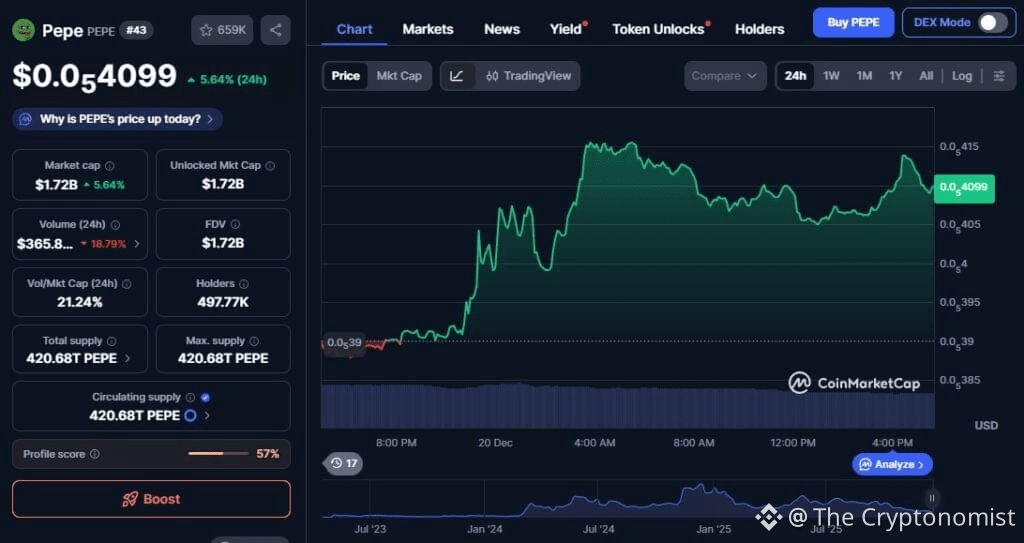Click the 0.0₅39 opening price marker
This screenshot has width=1024, height=543.
(344, 343)
